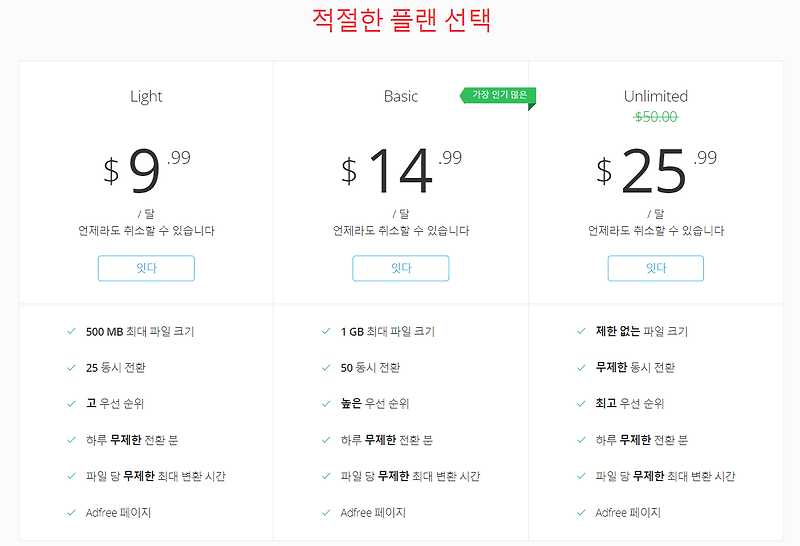Click checkmark beside 1 GB 최대 파일 크기
800x546 pixels.
[326, 331]
